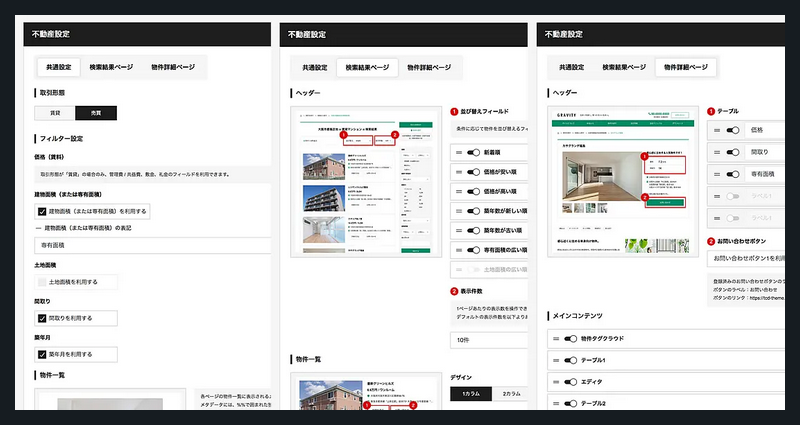Select 賃貸 transaction type button
800x425 pixels.
point(55,113)
